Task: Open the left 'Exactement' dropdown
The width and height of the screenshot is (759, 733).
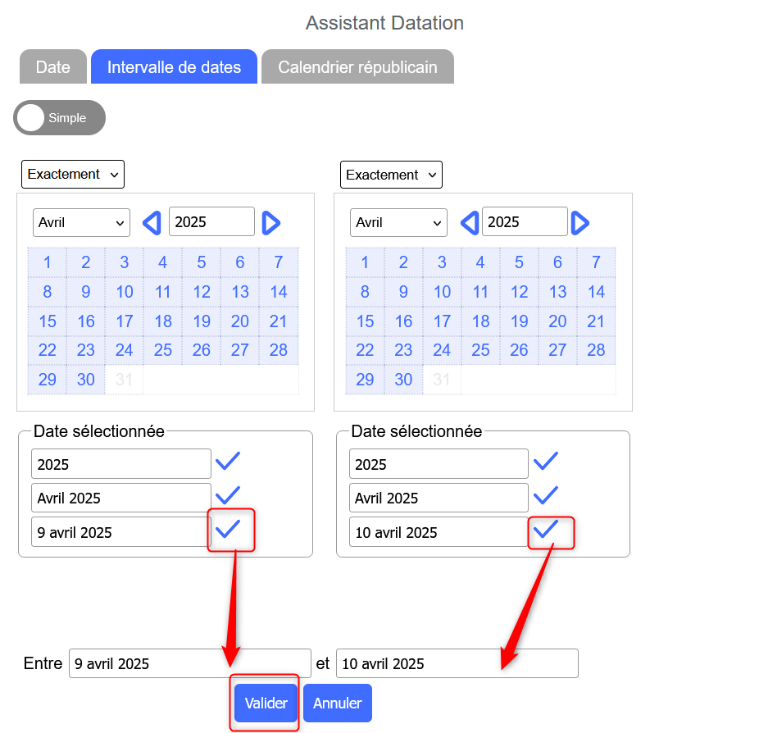Action: coord(72,174)
